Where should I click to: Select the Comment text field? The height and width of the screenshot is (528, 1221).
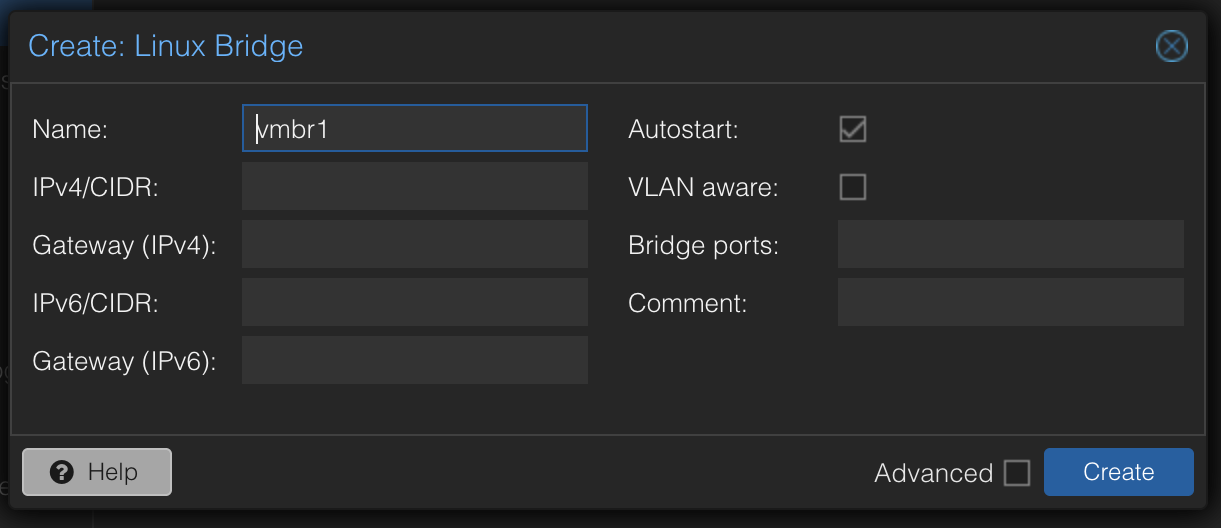point(1010,303)
